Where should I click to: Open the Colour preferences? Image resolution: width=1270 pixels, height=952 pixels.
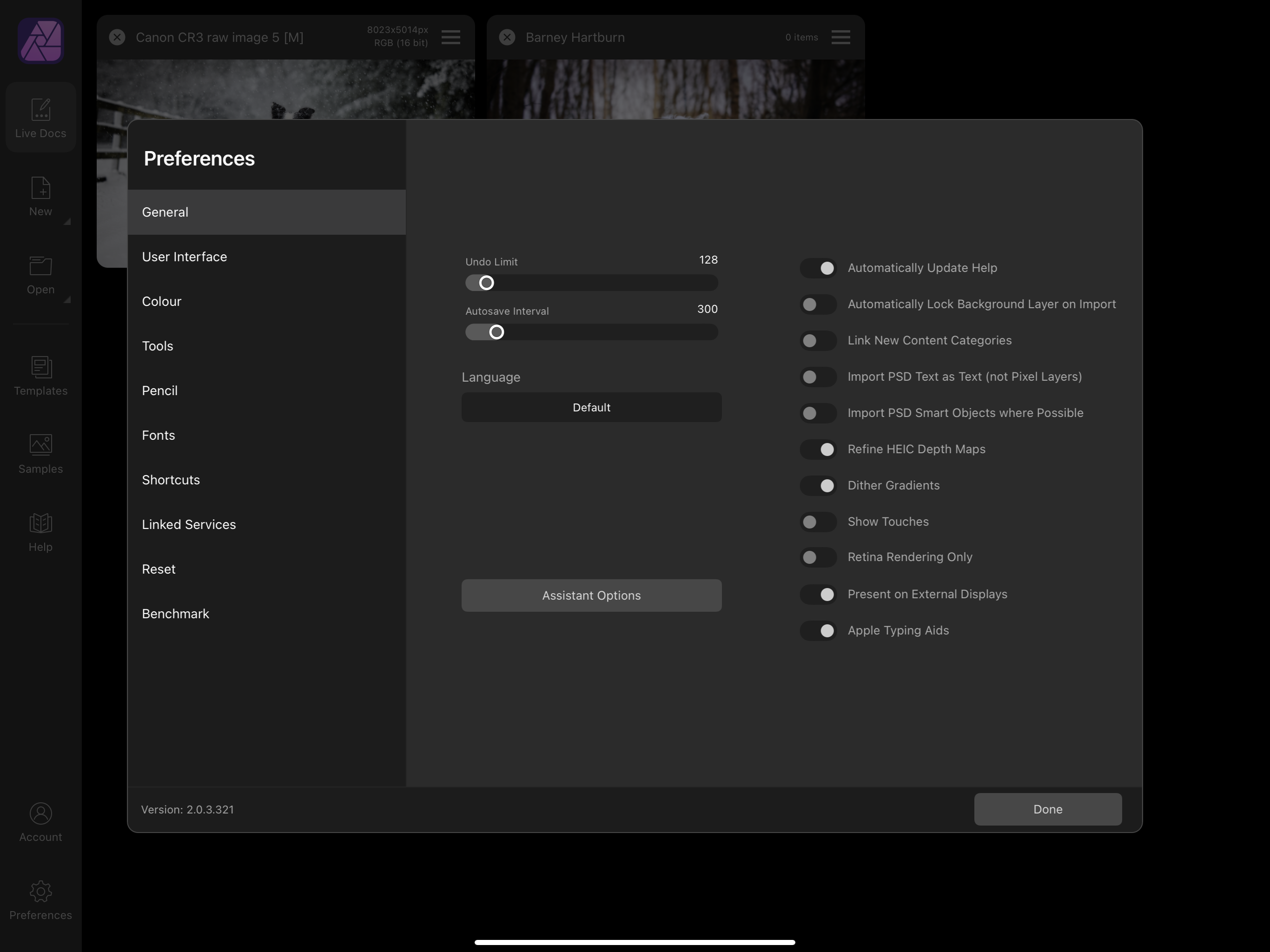(x=266, y=301)
